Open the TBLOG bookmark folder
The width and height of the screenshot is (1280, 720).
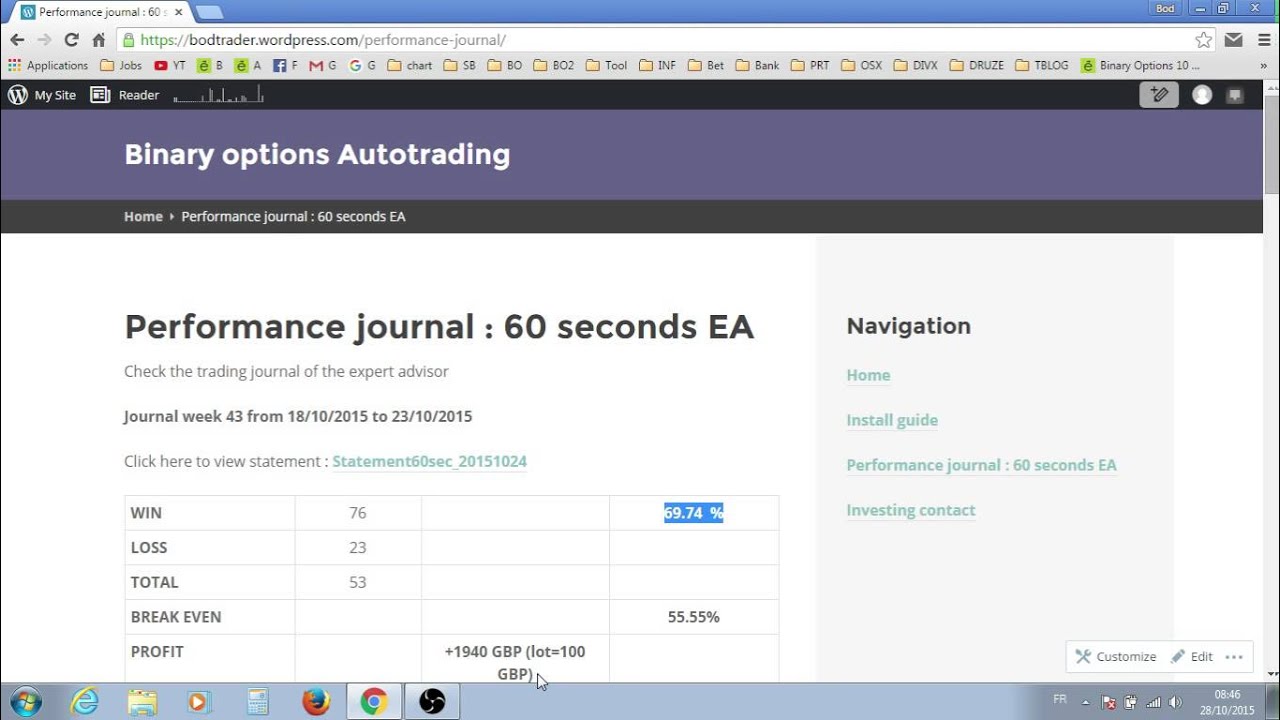click(x=1041, y=65)
